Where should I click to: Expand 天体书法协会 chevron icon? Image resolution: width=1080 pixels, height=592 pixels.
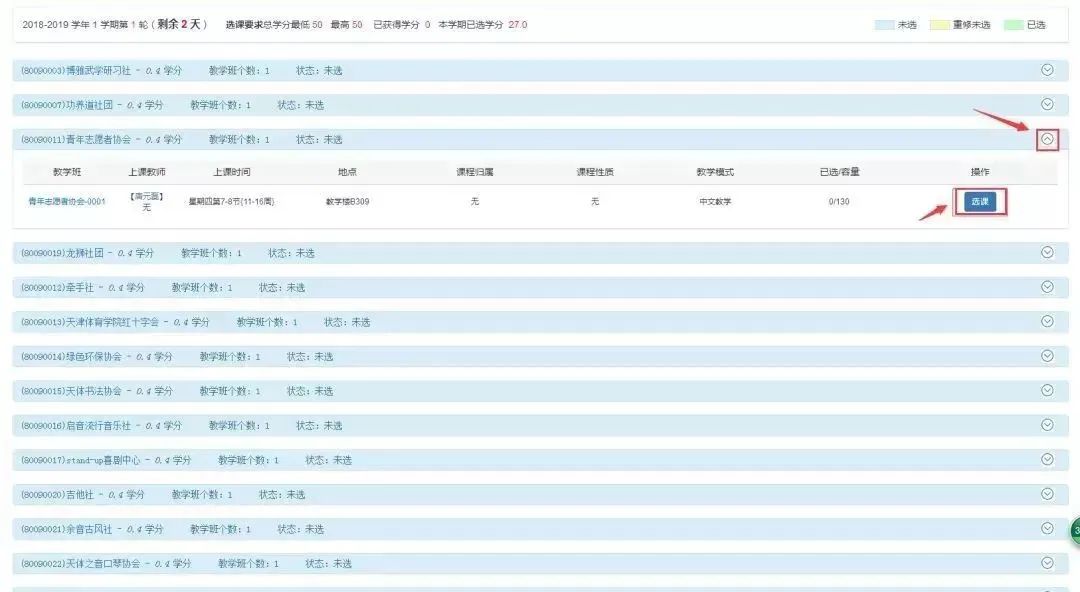tap(1047, 390)
